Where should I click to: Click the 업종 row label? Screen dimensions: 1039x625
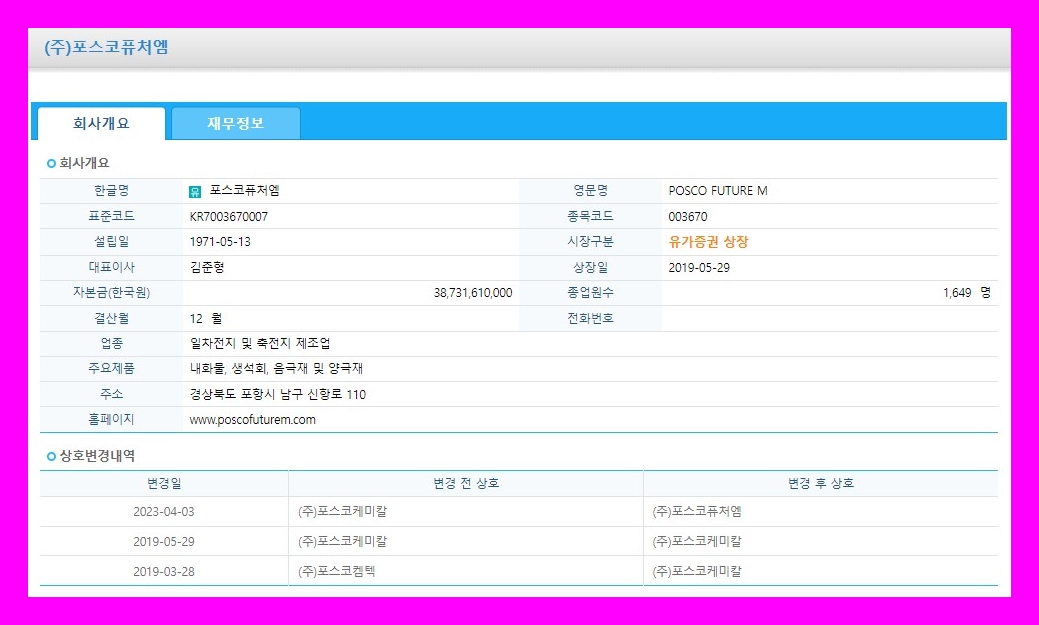pos(111,343)
